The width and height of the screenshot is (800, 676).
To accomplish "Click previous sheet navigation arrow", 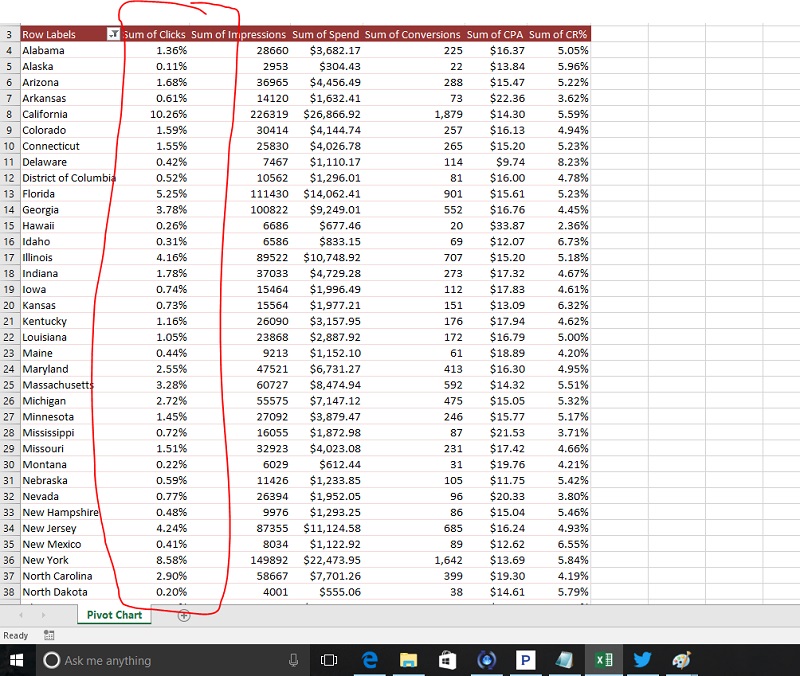I will click(x=21, y=615).
